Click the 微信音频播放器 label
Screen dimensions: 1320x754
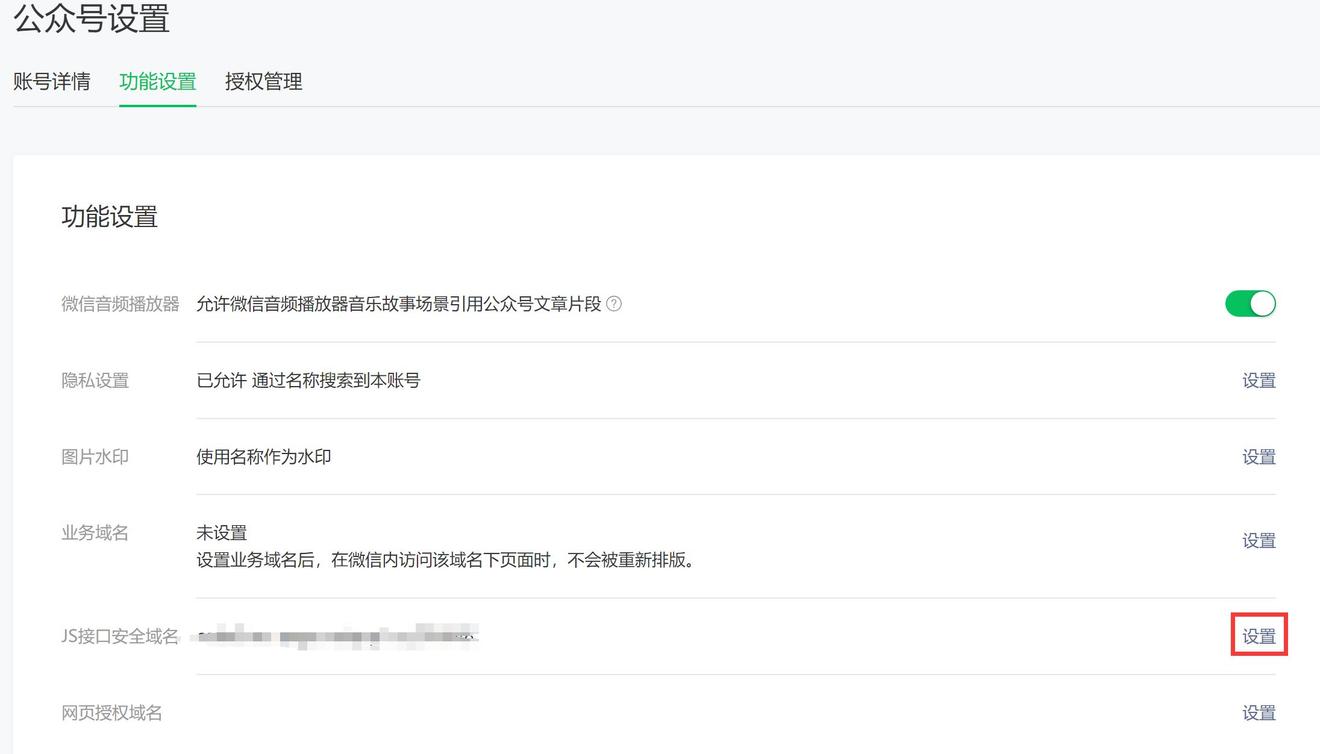[x=120, y=304]
